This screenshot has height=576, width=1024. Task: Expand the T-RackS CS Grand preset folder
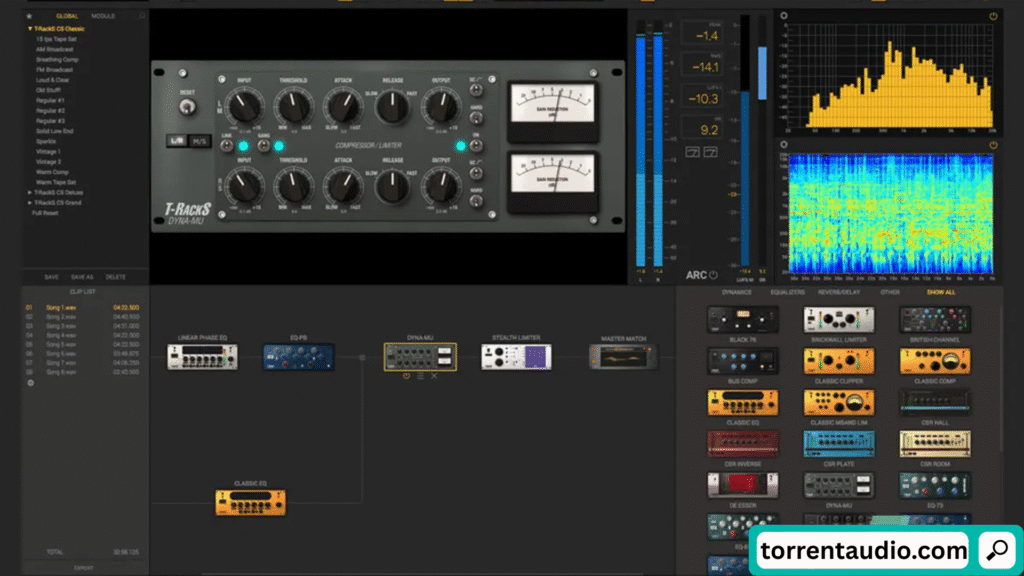pos(30,203)
